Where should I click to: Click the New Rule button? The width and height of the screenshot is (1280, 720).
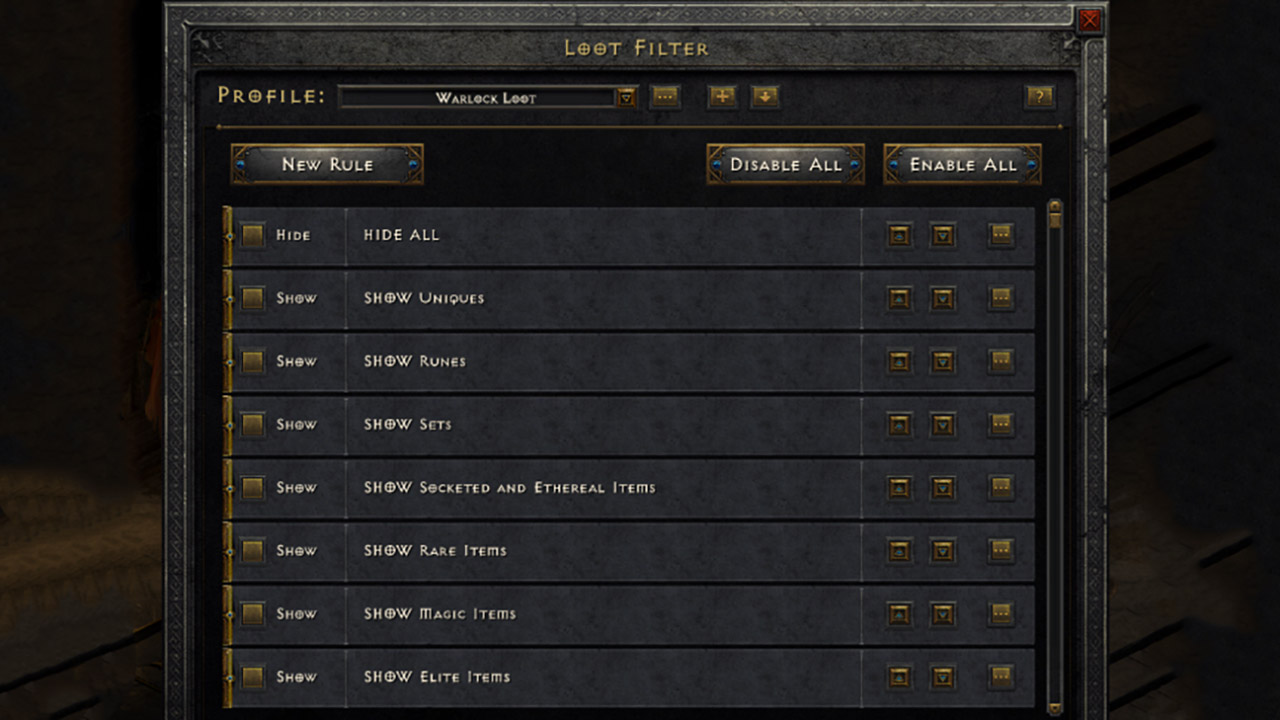click(x=327, y=163)
